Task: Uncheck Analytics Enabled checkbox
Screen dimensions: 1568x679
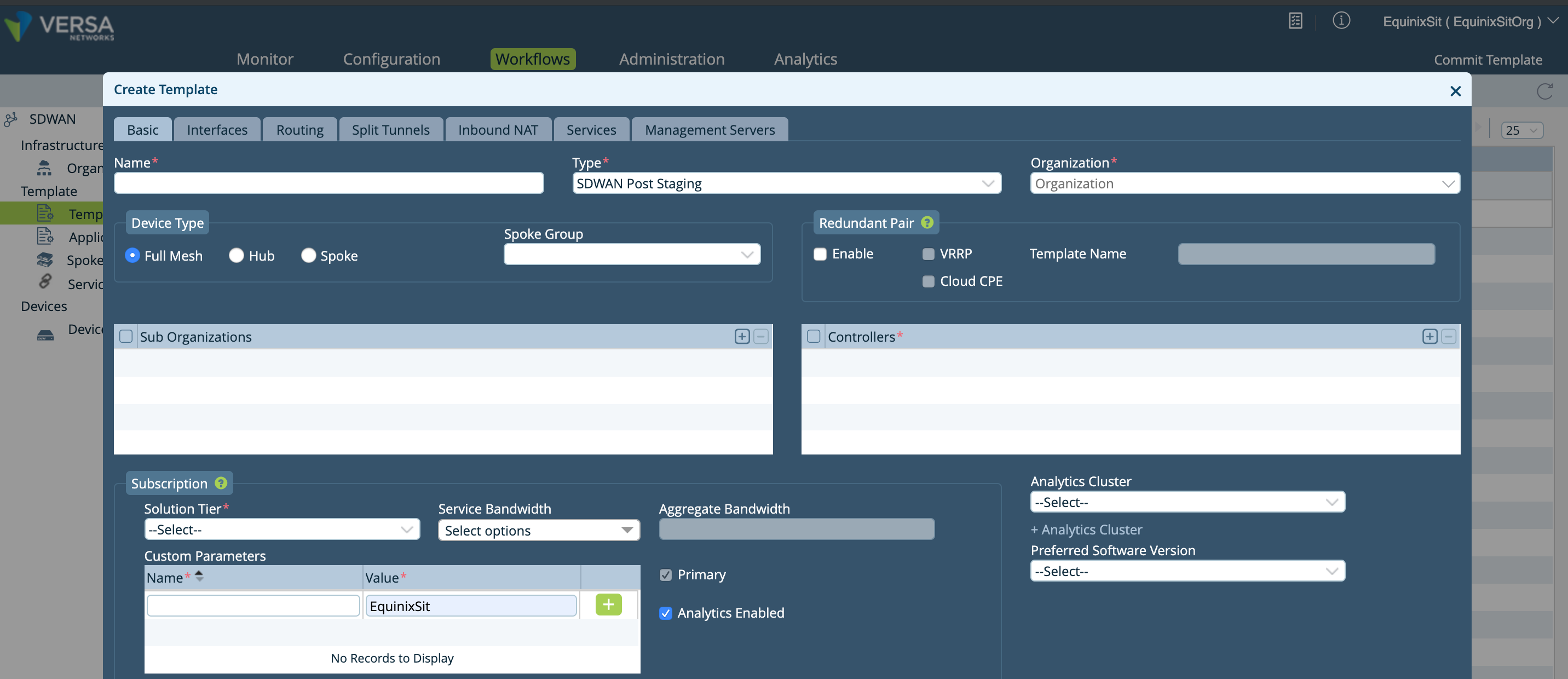Action: [x=666, y=613]
